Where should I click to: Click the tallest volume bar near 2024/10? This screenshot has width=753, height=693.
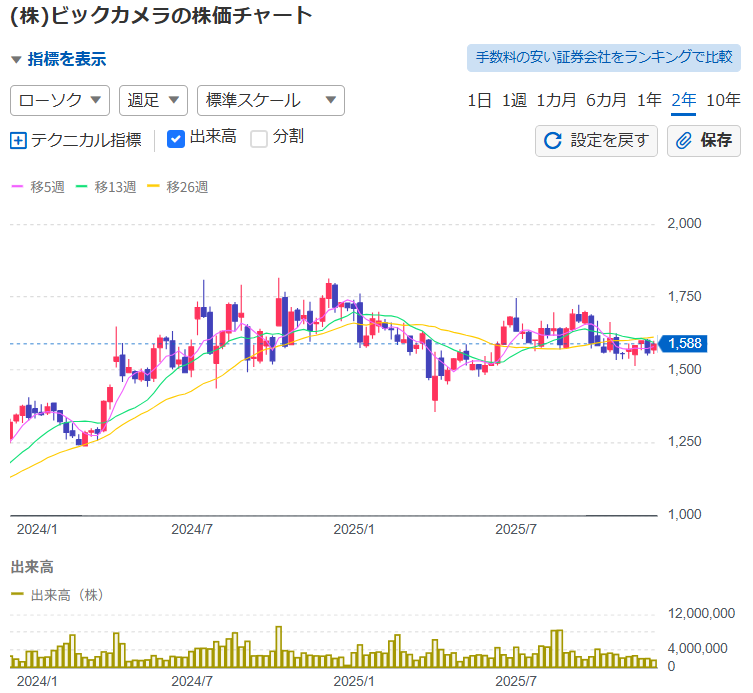click(x=278, y=646)
